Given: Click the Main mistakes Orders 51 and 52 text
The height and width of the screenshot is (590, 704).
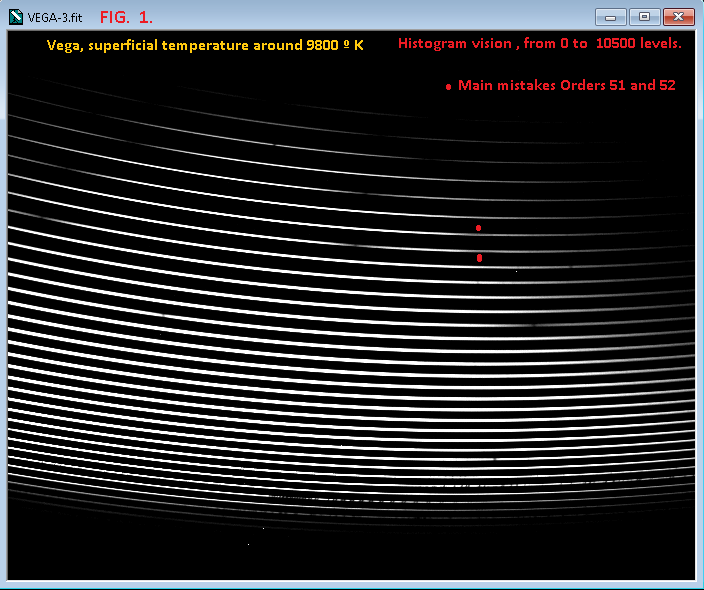Looking at the screenshot, I should [x=566, y=86].
